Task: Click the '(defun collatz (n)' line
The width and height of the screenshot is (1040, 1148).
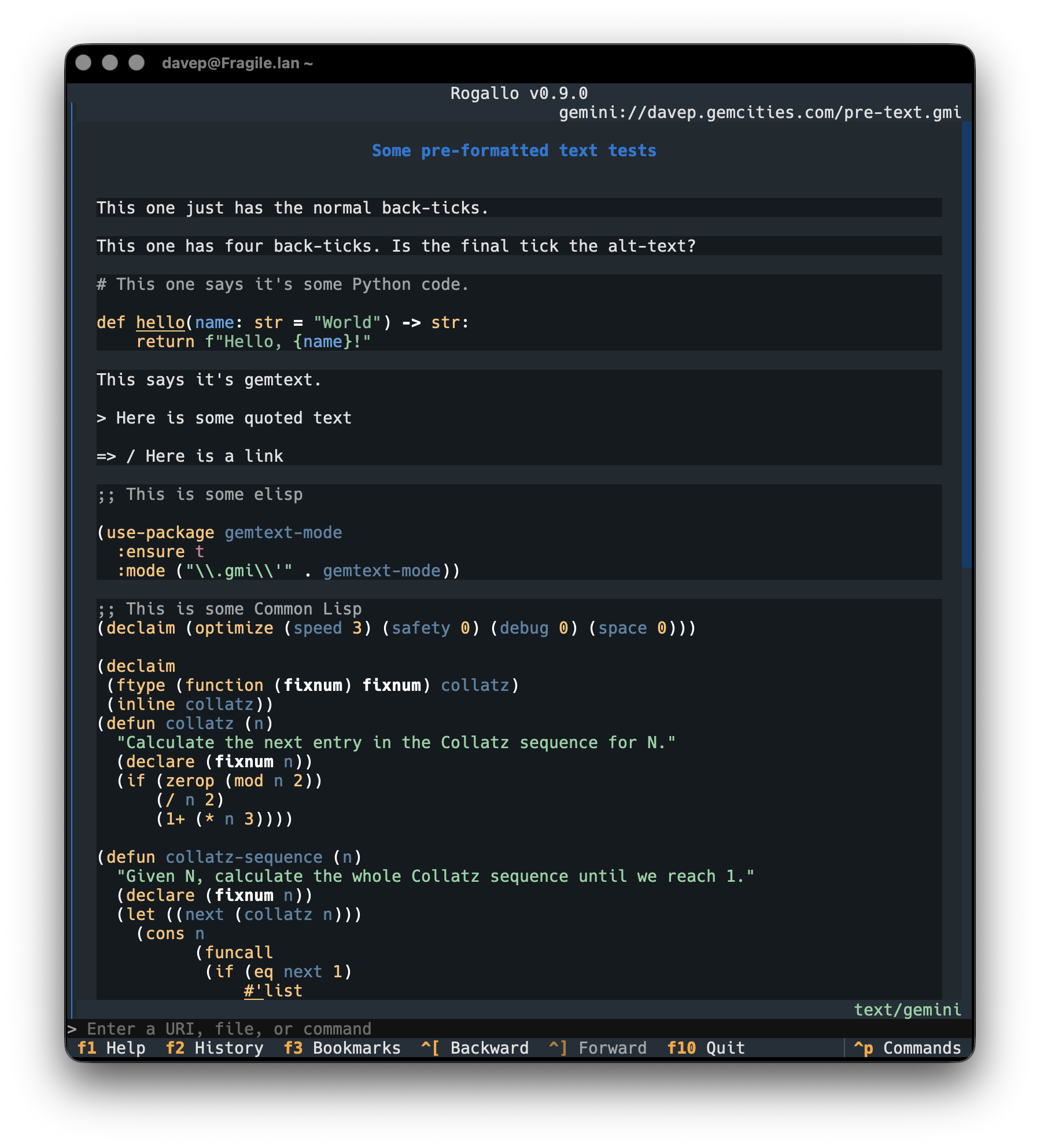Action: (185, 723)
